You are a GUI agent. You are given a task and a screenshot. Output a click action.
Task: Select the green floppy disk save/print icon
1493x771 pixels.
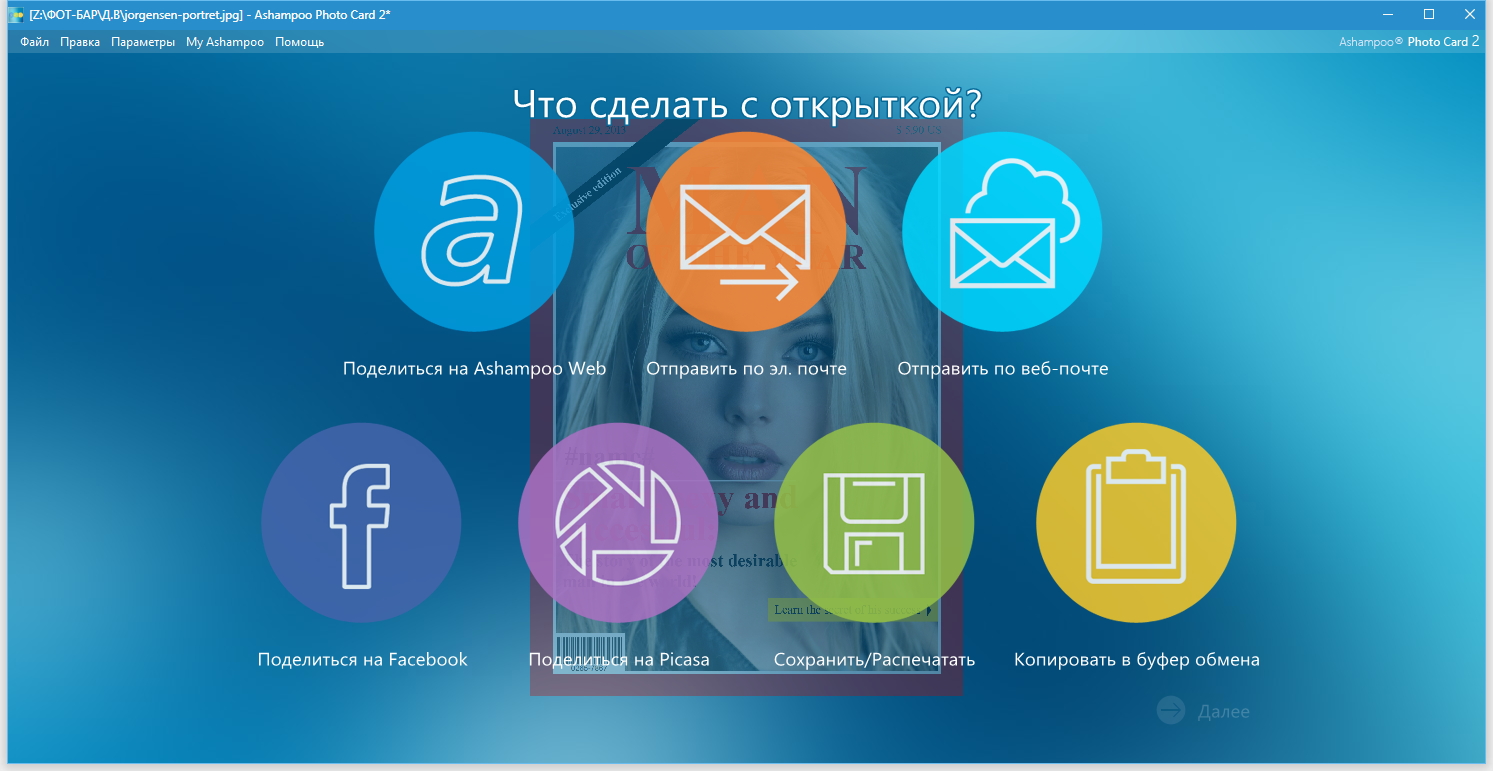pyautogui.click(x=874, y=522)
